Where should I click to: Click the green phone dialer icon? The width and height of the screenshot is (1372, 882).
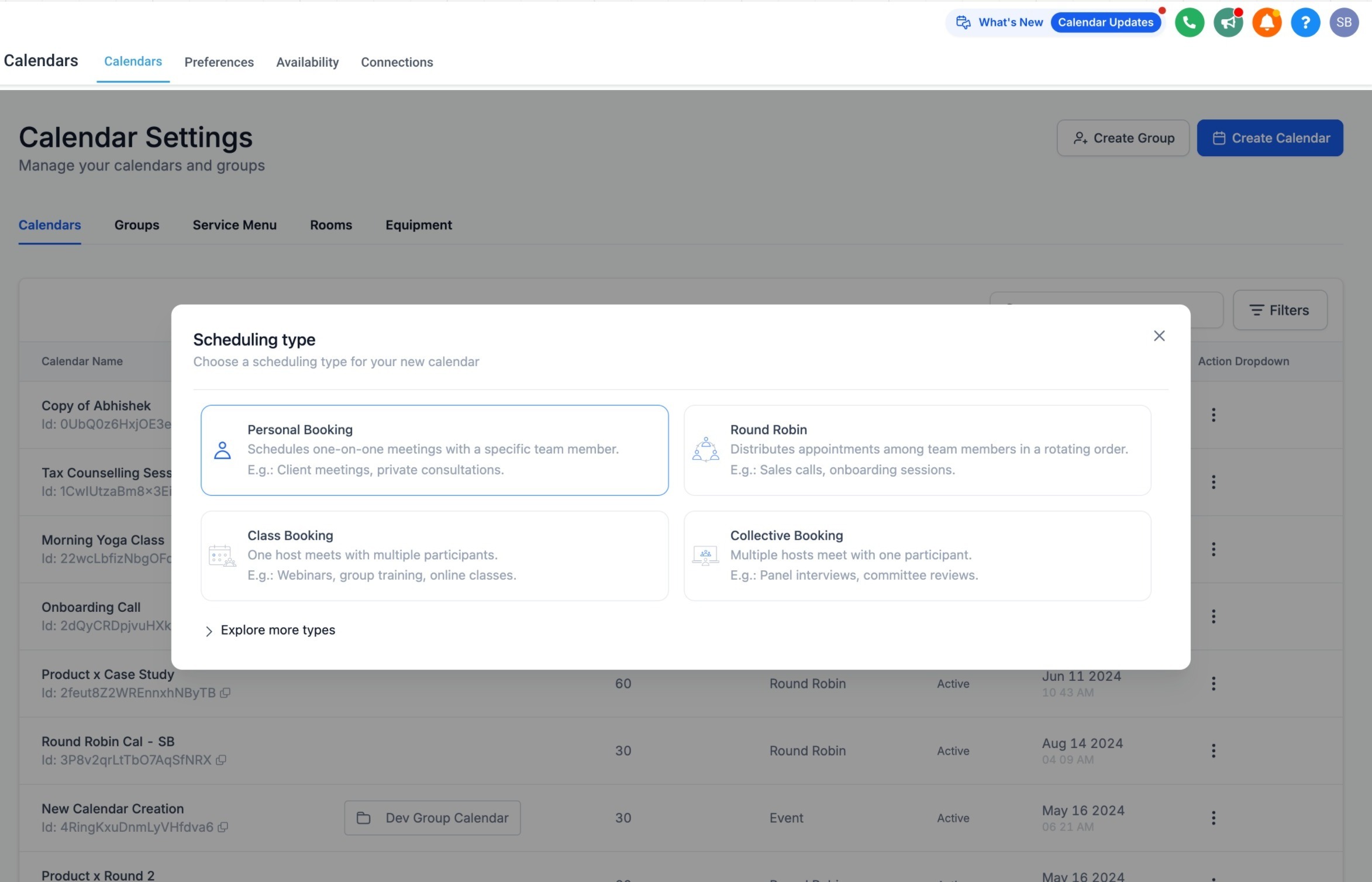pos(1190,23)
